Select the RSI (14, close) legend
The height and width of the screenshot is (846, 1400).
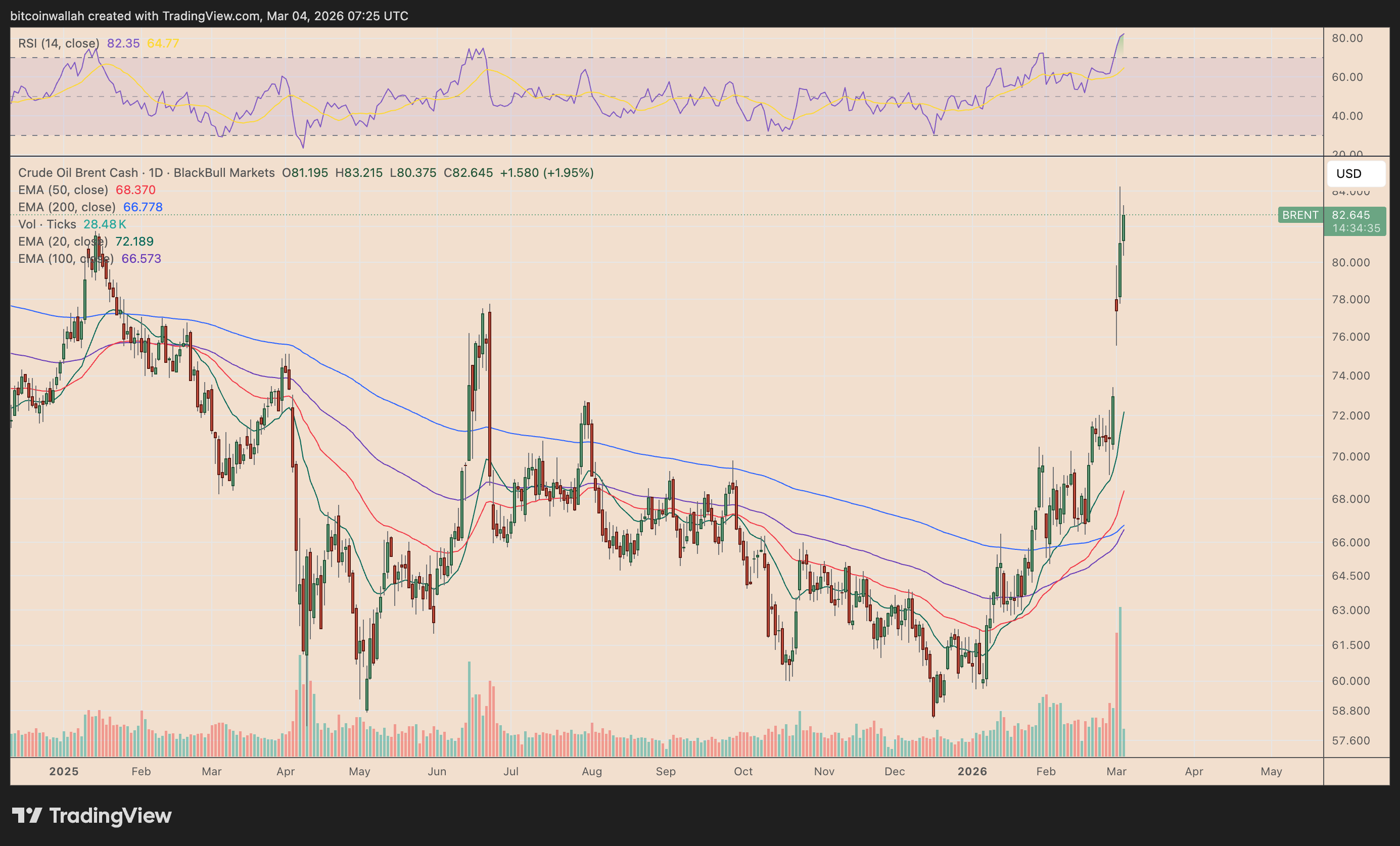59,43
